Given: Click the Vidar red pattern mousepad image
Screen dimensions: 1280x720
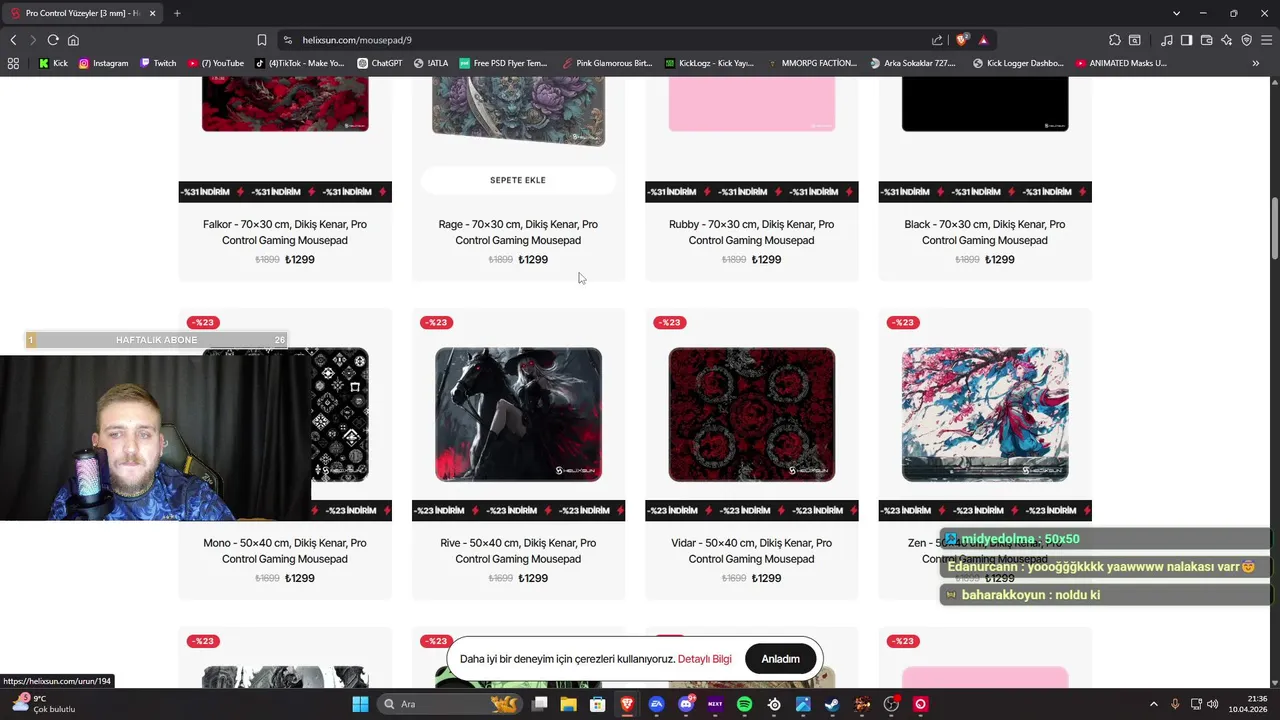Looking at the screenshot, I should pyautogui.click(x=751, y=414).
